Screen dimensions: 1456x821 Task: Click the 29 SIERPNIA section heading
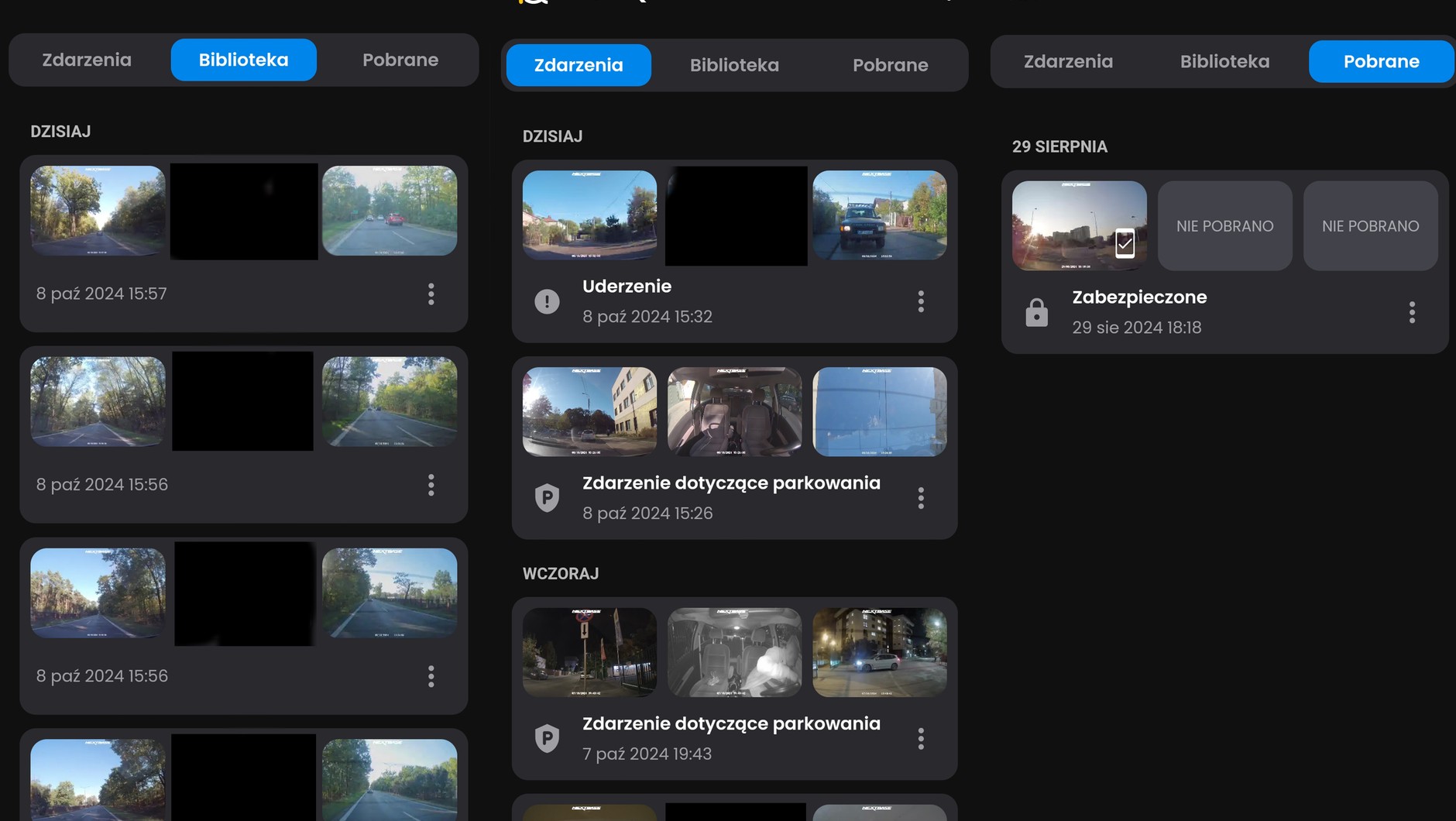click(1059, 147)
